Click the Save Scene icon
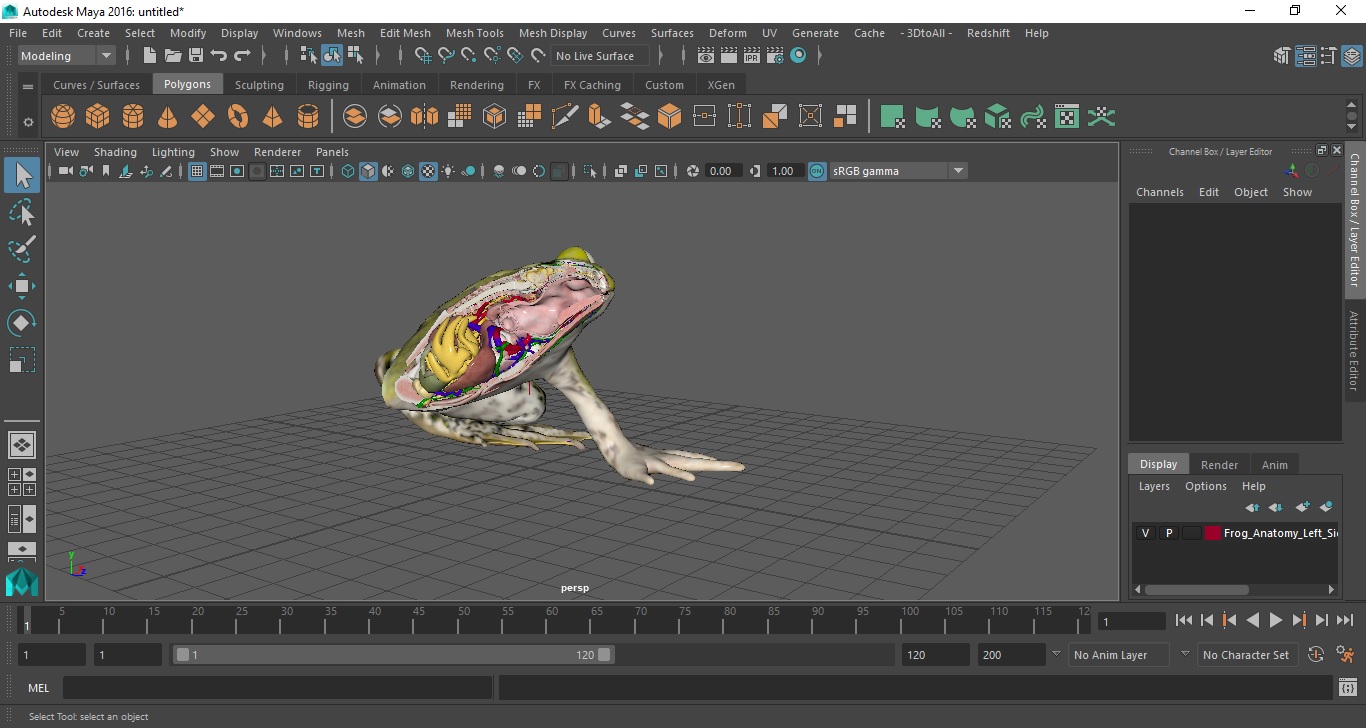Viewport: 1366px width, 728px height. (196, 56)
